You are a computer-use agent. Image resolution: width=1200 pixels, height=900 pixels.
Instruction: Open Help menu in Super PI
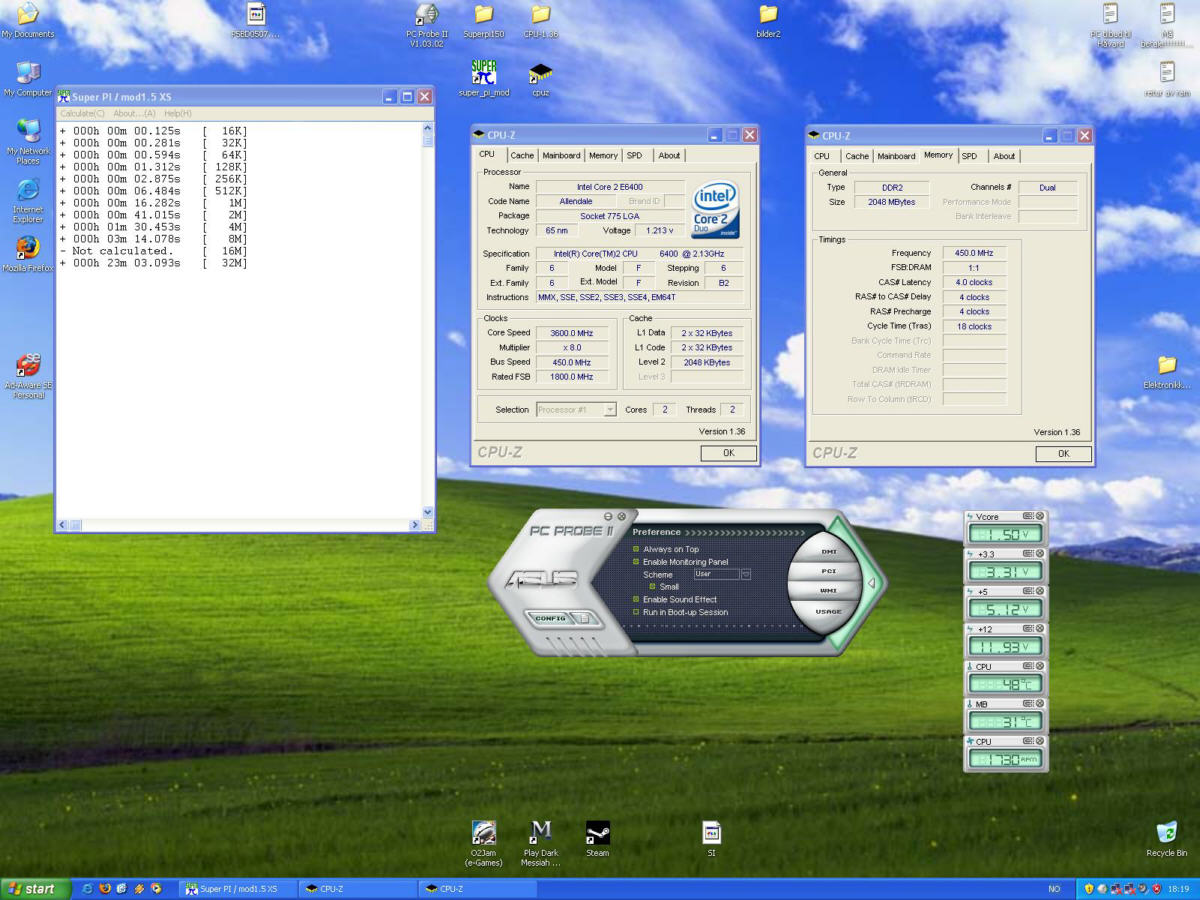[178, 113]
